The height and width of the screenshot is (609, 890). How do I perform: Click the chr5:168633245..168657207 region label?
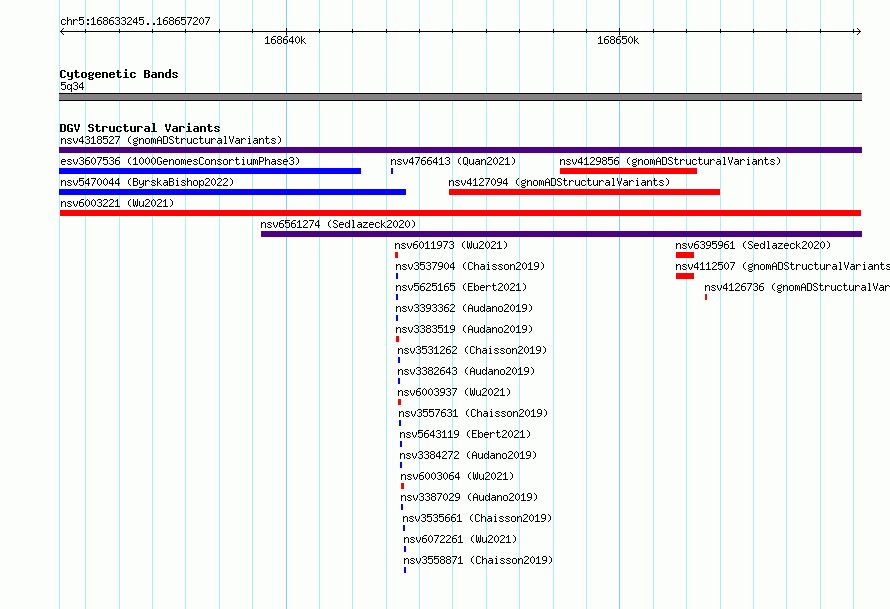pyautogui.click(x=135, y=21)
